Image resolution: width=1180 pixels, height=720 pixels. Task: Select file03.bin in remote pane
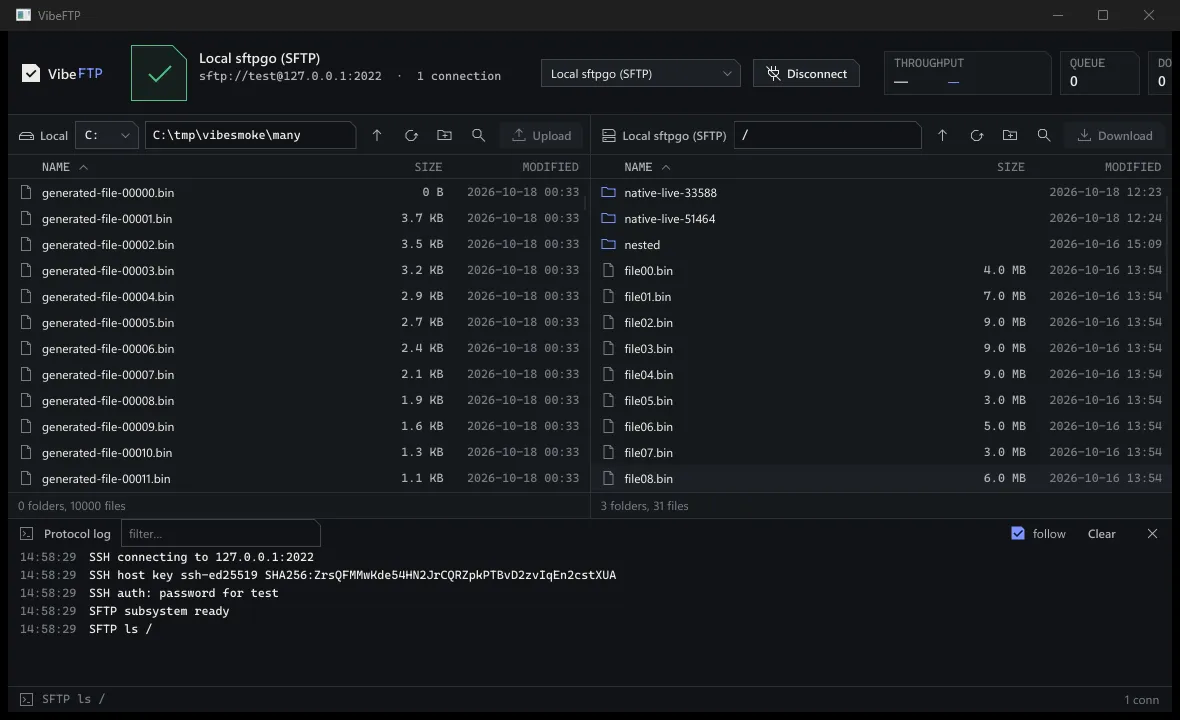(881, 348)
